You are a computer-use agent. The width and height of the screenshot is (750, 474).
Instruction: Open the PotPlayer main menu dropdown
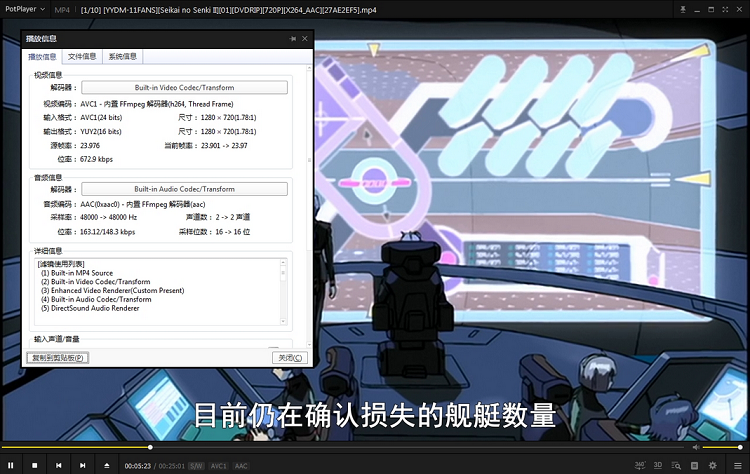(25, 9)
